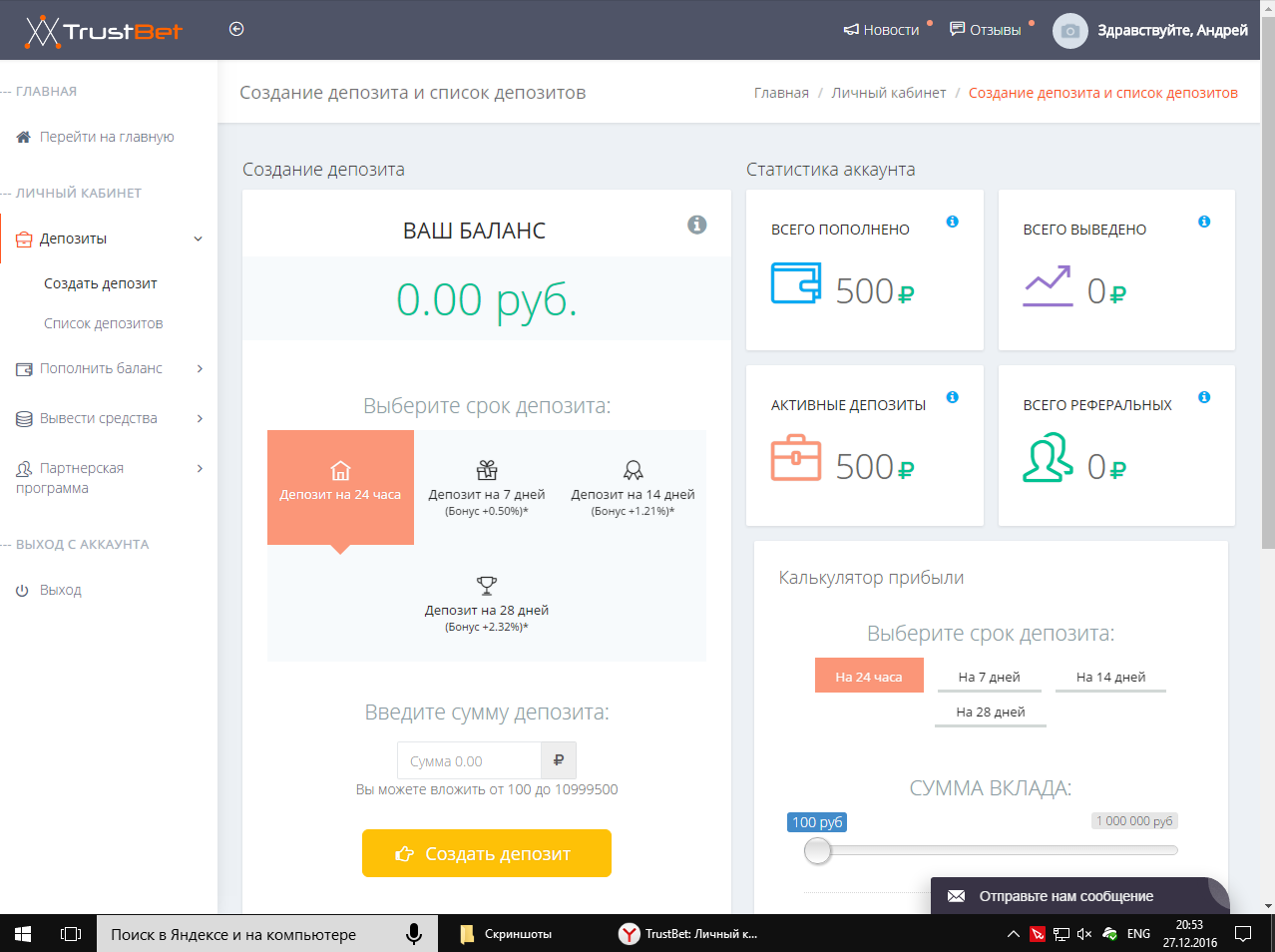Click the info icon on ВСЕГО РЕФЕРАЛЬНЫХ card

click(x=1204, y=397)
